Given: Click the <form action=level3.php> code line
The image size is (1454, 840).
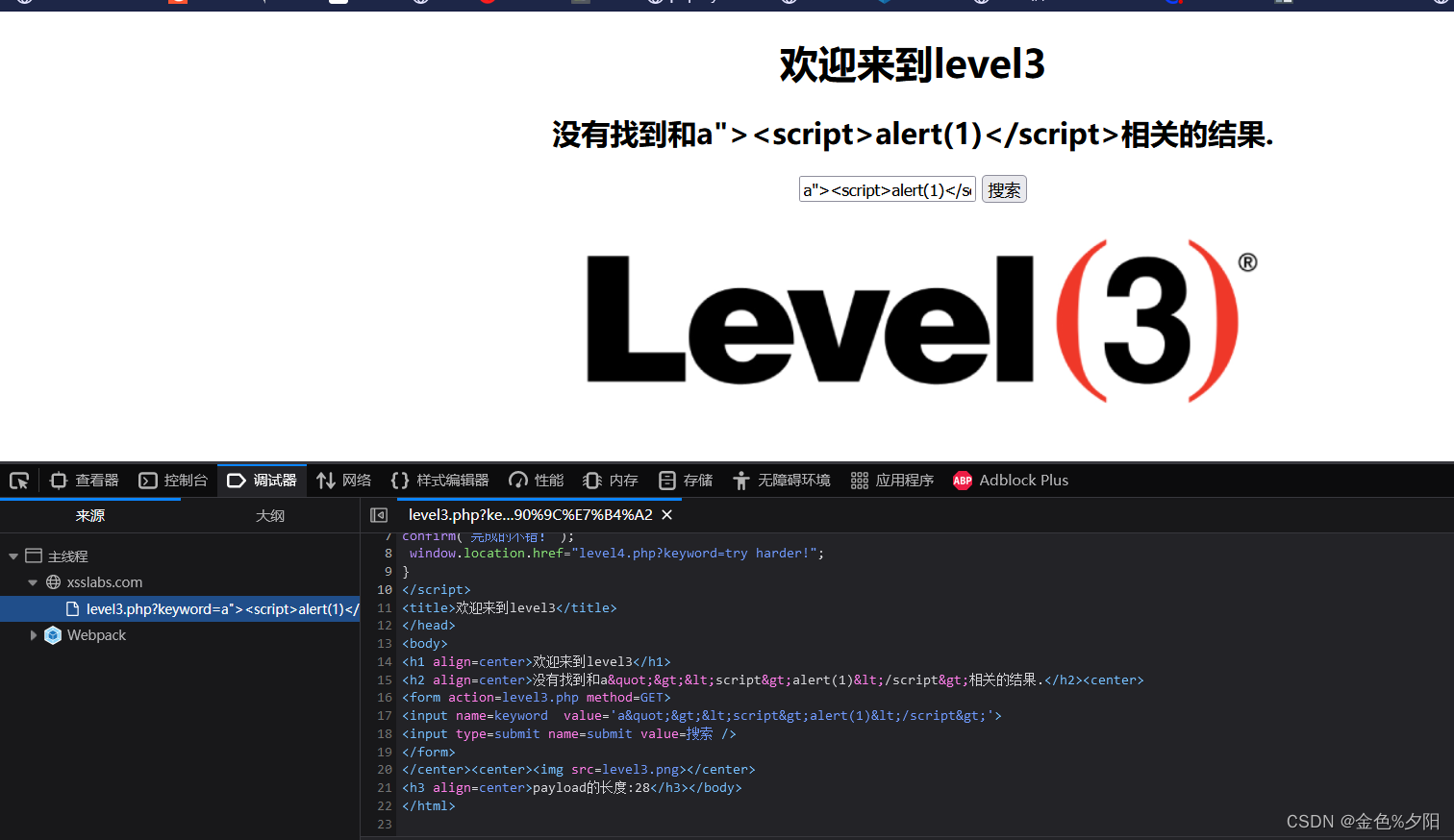Looking at the screenshot, I should click(x=536, y=698).
